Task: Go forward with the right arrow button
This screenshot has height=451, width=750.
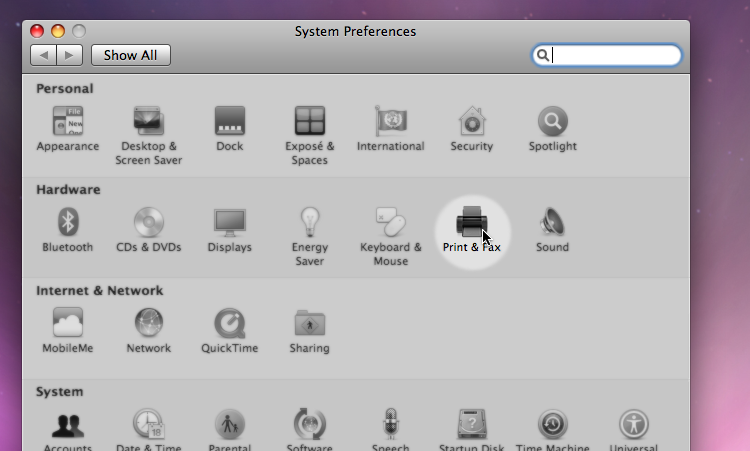Action: (70, 55)
